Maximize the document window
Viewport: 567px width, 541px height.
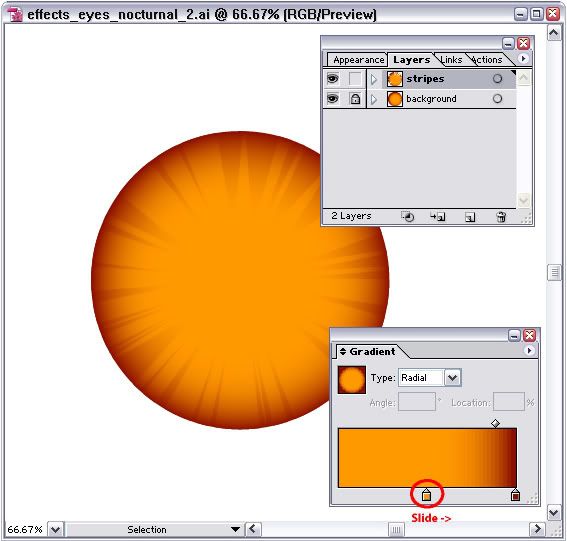[536, 14]
